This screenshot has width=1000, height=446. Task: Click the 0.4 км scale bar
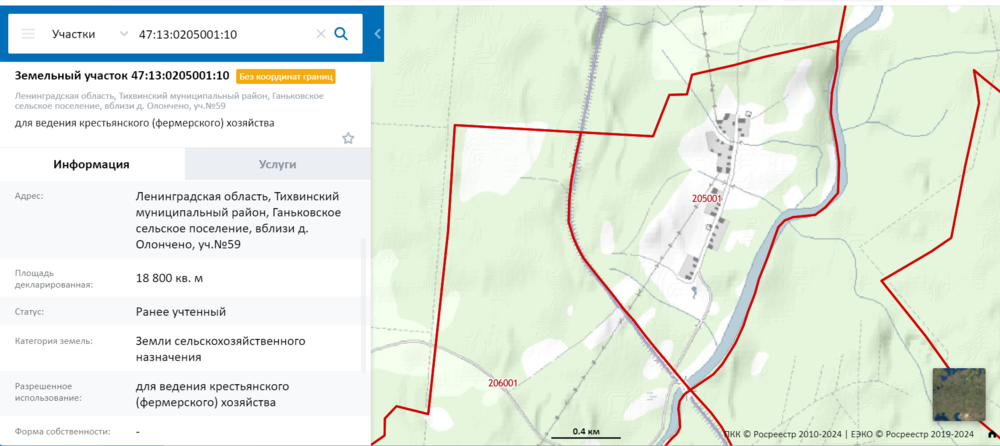[x=586, y=432]
